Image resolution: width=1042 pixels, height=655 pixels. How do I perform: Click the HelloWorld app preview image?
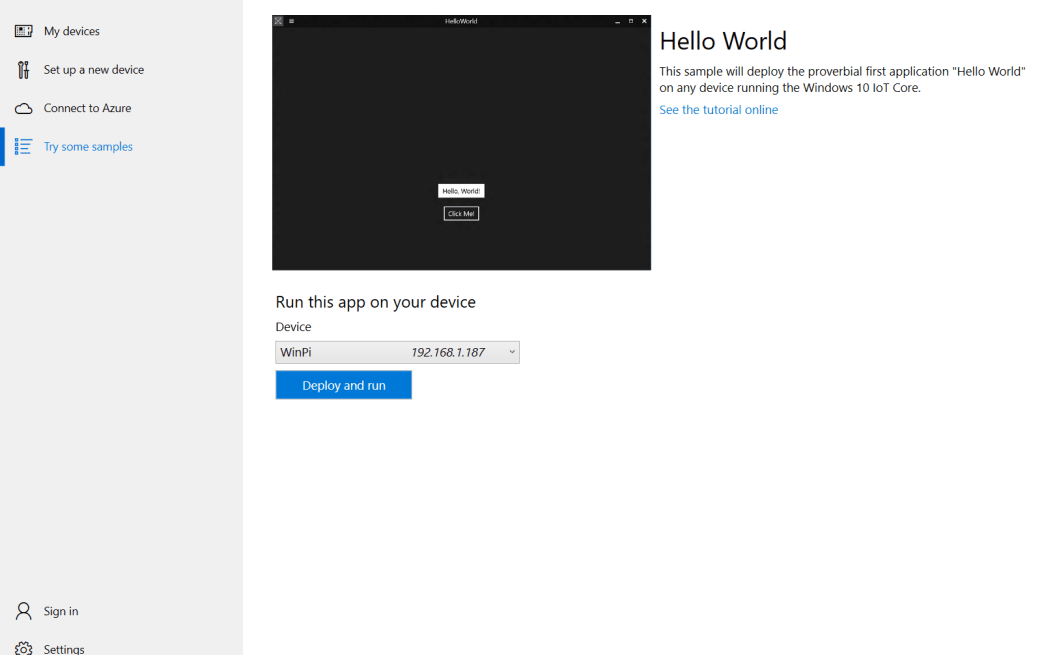(461, 142)
